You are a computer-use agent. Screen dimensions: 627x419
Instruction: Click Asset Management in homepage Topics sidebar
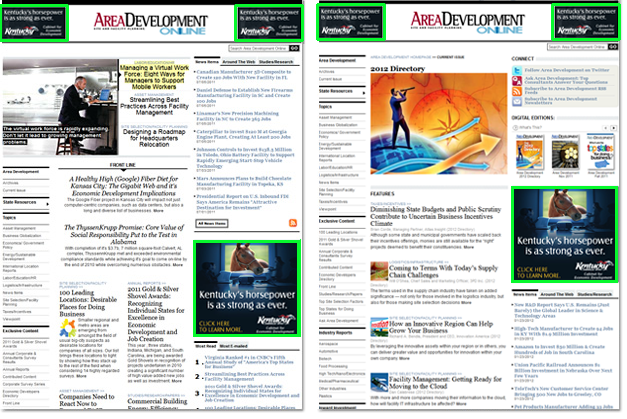pyautogui.click(x=19, y=228)
